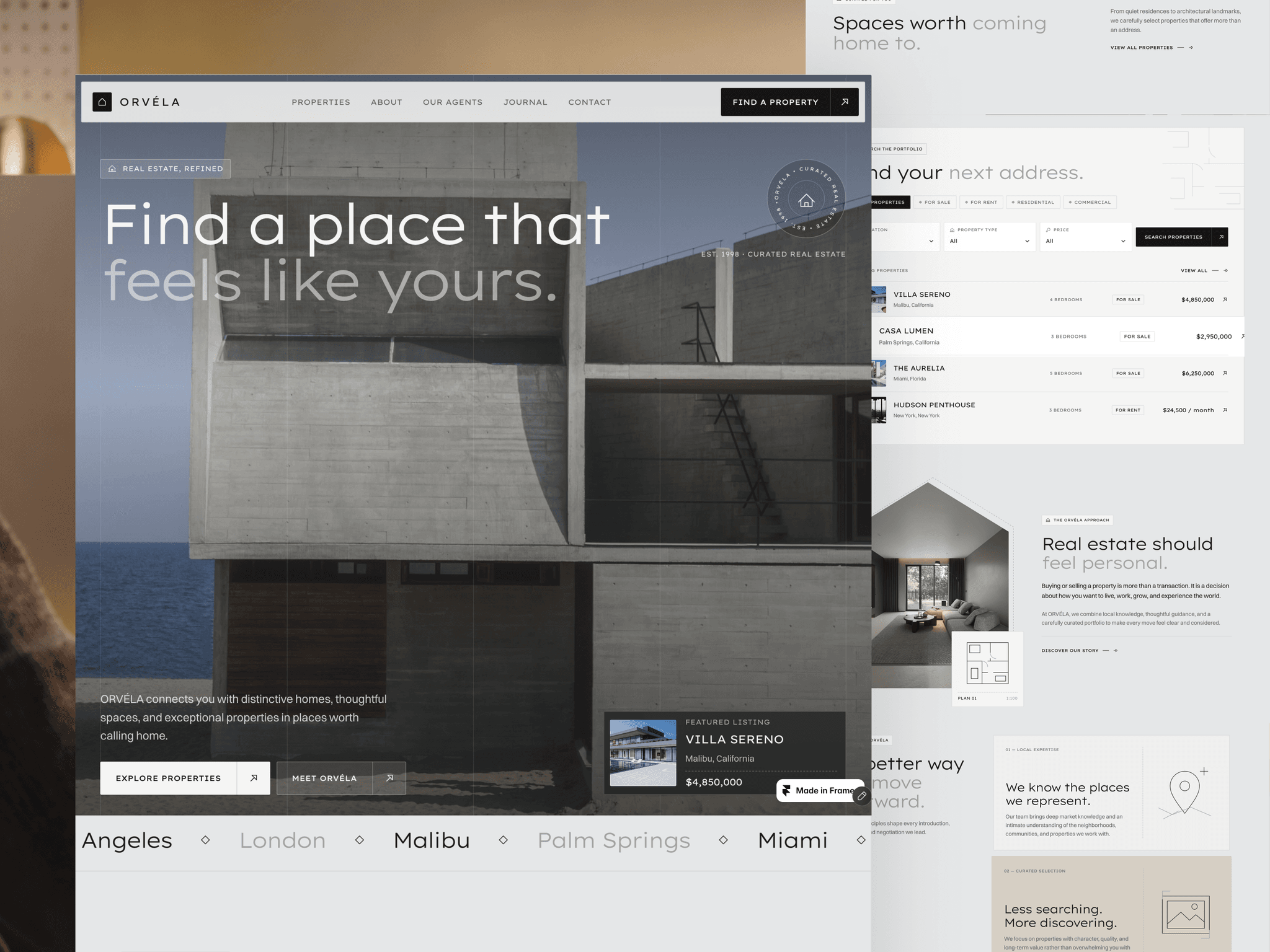Open The Aurelia row arrow icon
The width and height of the screenshot is (1270, 952).
point(1225,373)
